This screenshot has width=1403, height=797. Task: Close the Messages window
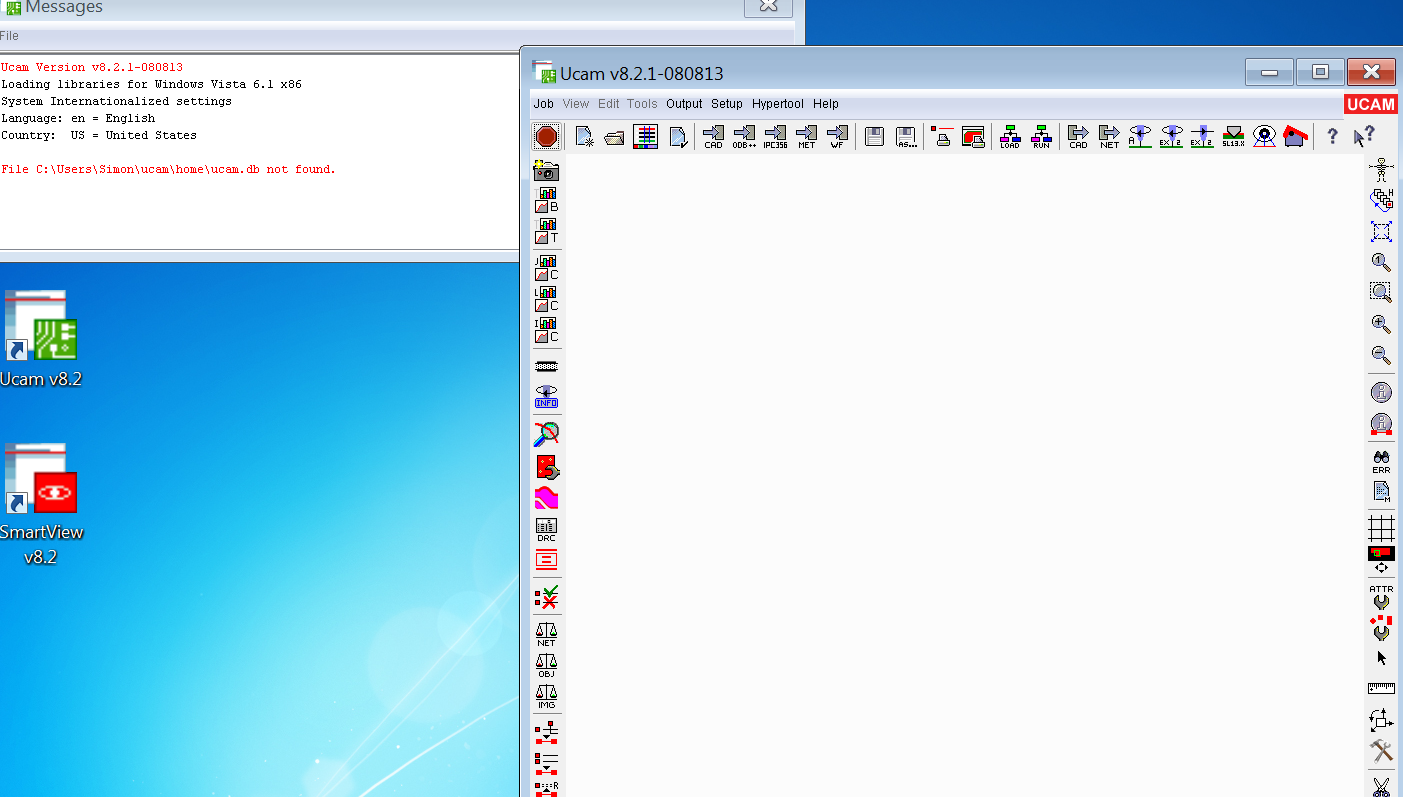tap(768, 6)
